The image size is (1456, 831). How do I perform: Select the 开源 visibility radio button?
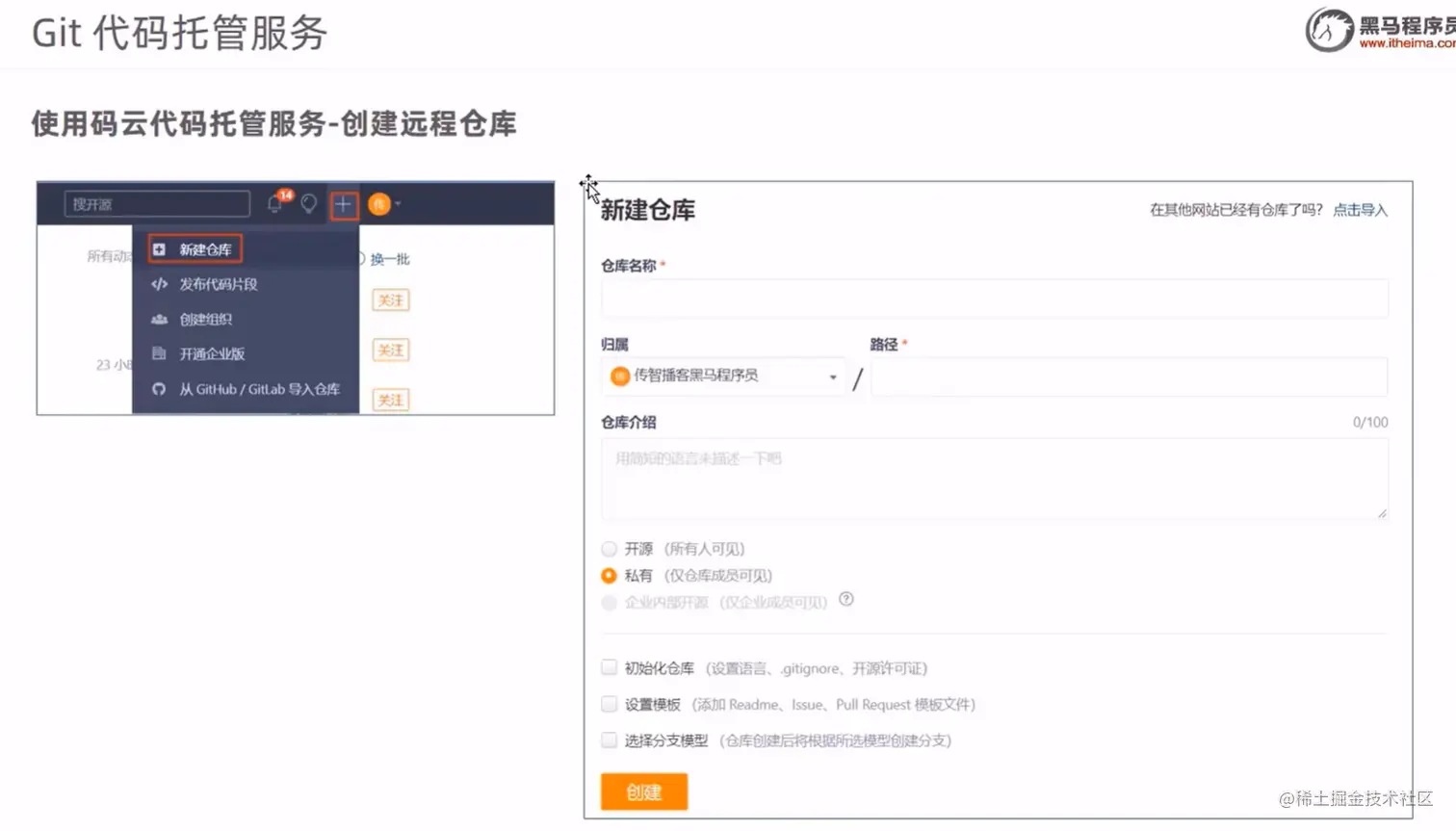[609, 548]
